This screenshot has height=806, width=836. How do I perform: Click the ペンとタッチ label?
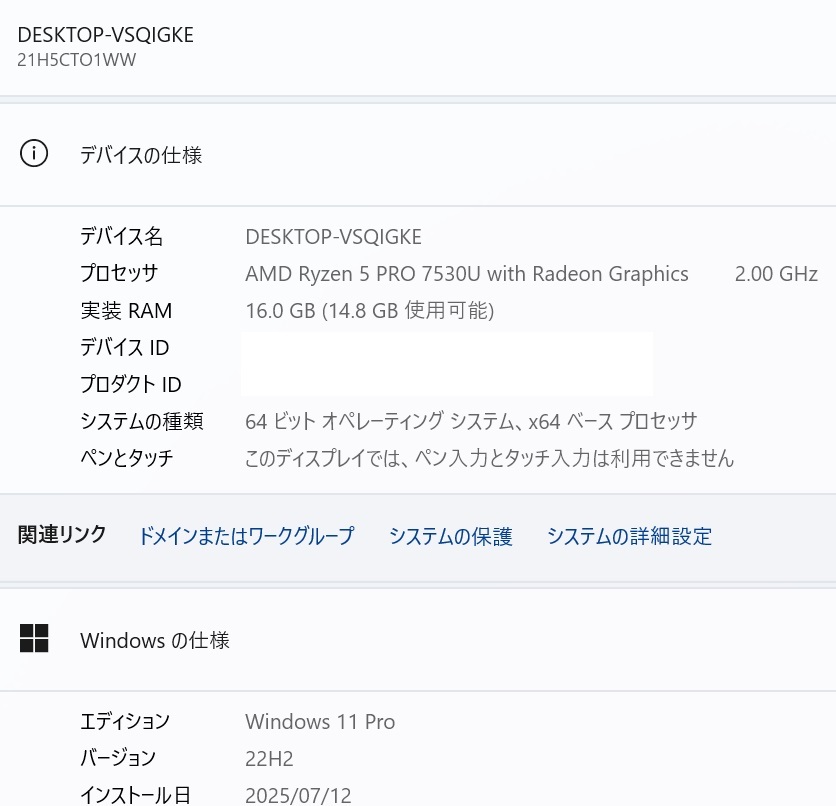click(127, 458)
